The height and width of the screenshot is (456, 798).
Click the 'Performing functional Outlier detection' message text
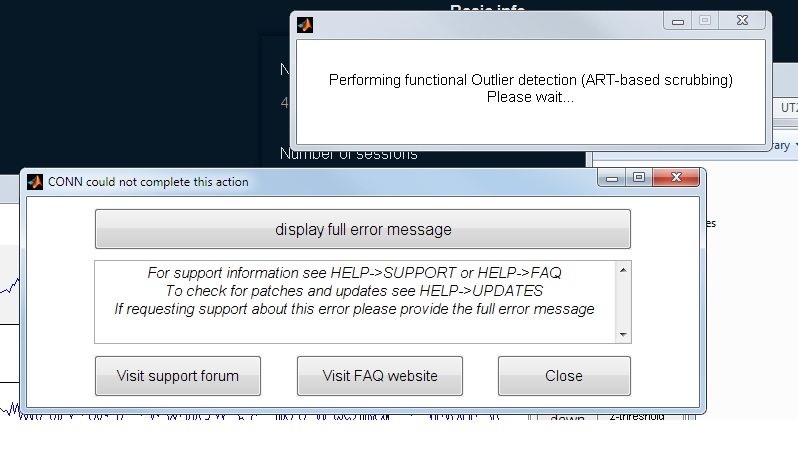(x=530, y=81)
